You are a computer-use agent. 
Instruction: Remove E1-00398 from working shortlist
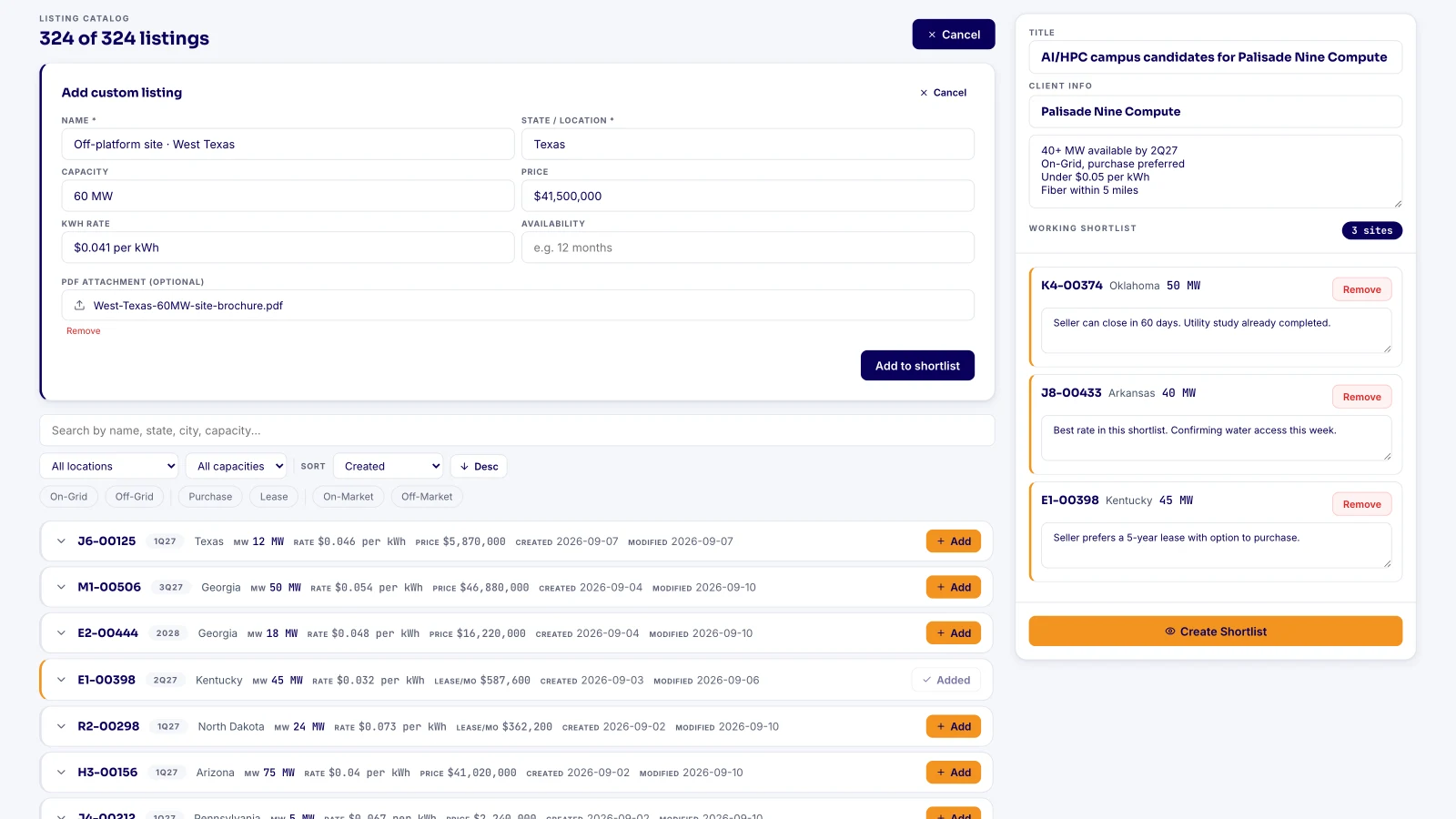[1362, 504]
